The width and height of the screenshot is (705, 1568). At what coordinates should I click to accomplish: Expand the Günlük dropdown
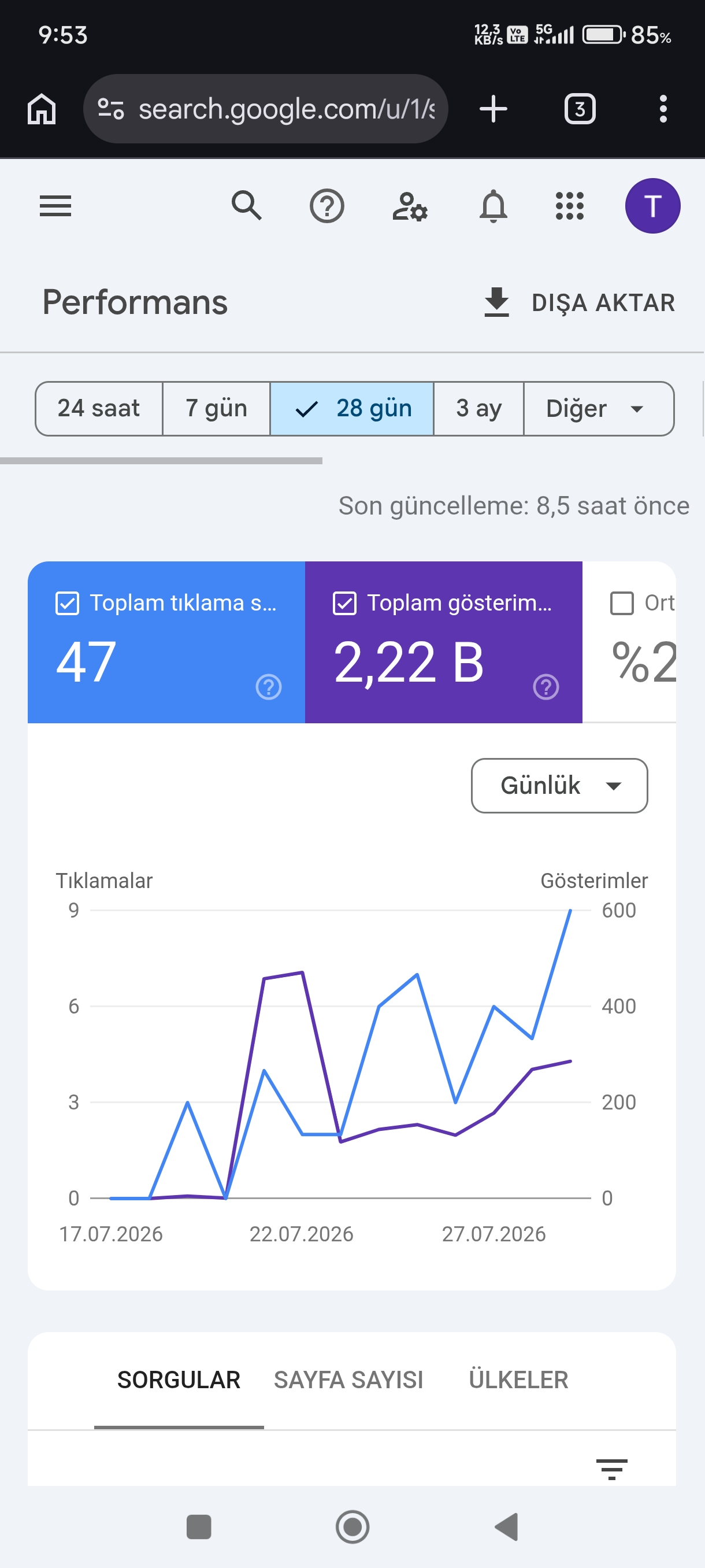coord(559,785)
